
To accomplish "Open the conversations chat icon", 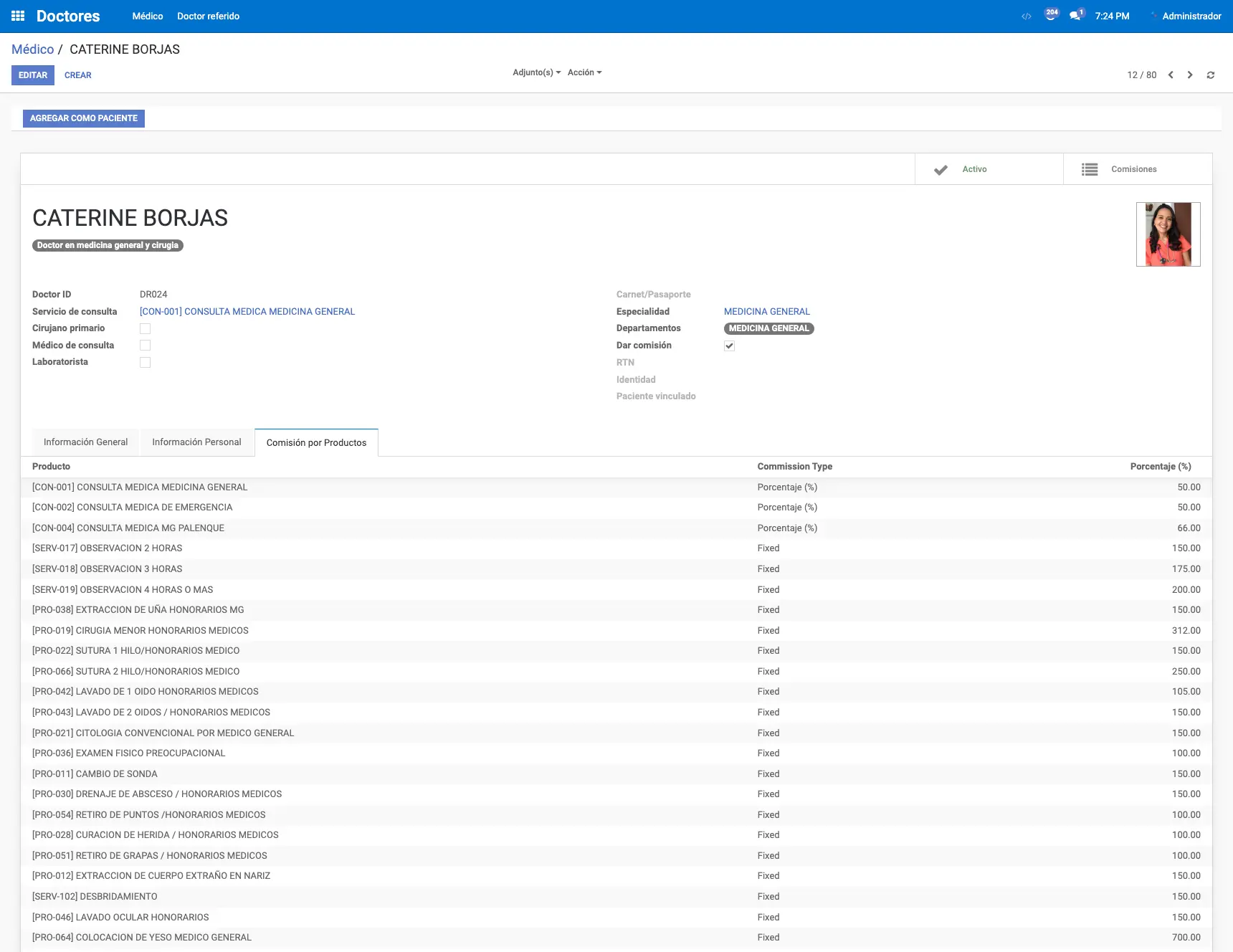I will pyautogui.click(x=1075, y=16).
